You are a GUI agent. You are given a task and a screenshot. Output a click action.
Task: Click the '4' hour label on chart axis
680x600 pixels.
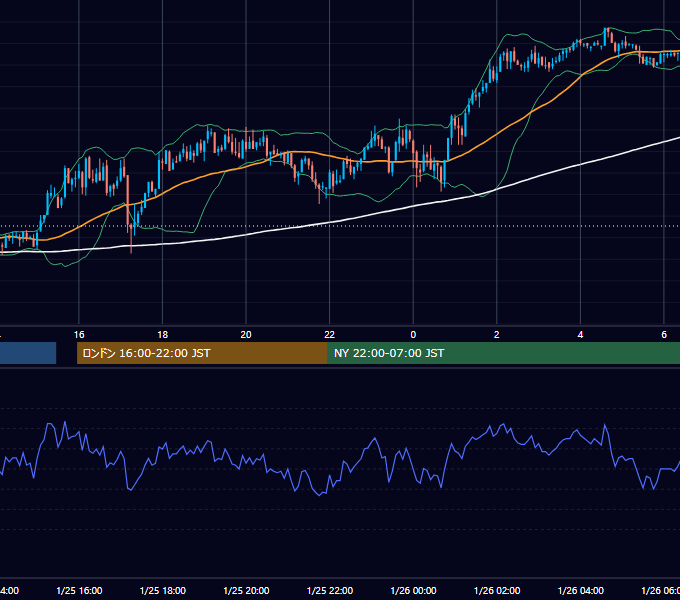pyautogui.click(x=580, y=335)
